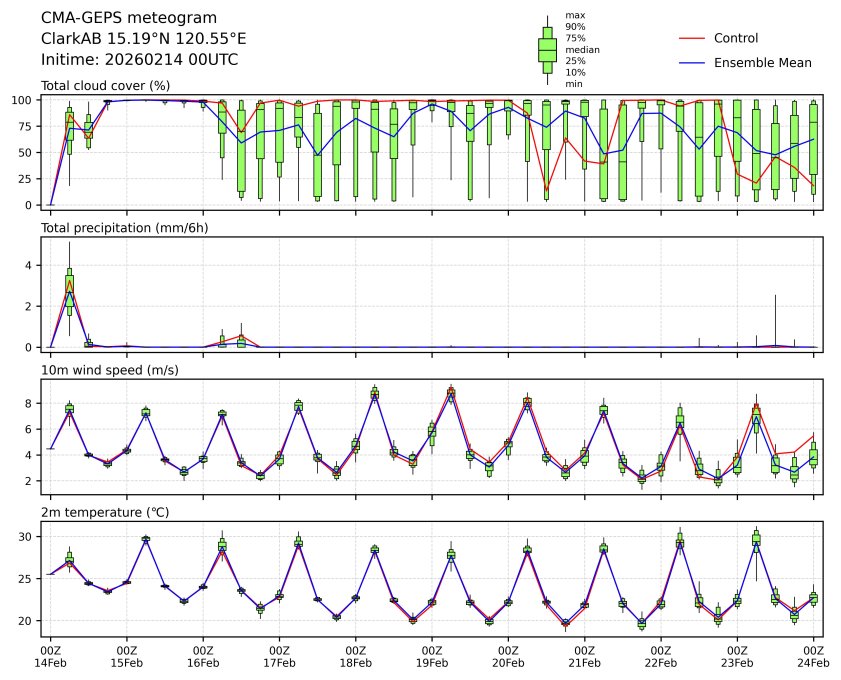Click the "00Z 24Feb" time axis label
841x680 pixels.
[x=813, y=656]
